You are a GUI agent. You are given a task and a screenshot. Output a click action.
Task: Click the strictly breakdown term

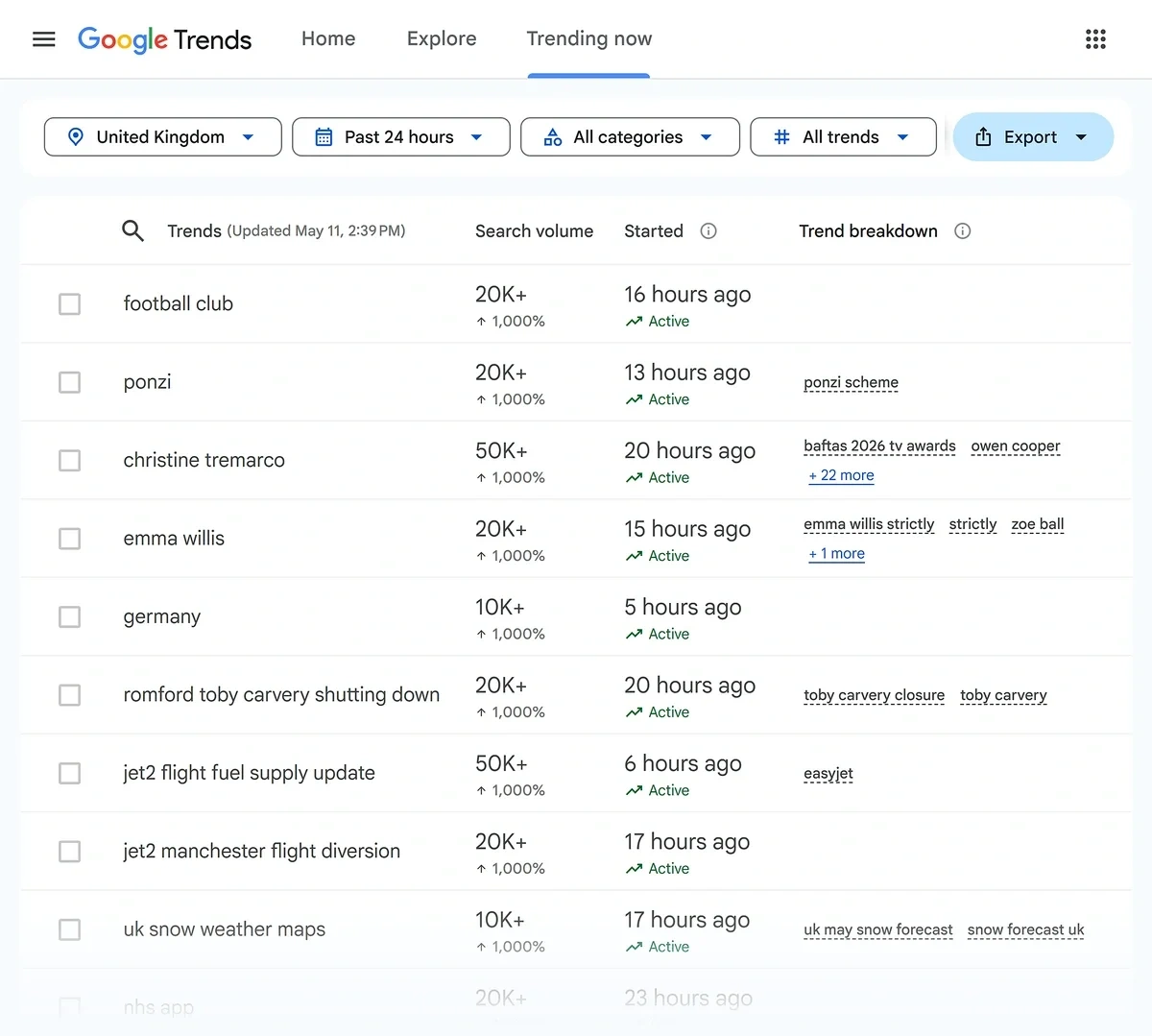click(972, 524)
